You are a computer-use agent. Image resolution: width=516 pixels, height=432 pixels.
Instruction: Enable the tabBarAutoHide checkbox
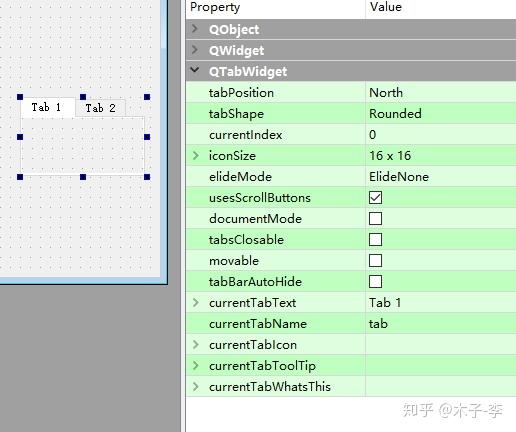pyautogui.click(x=375, y=281)
